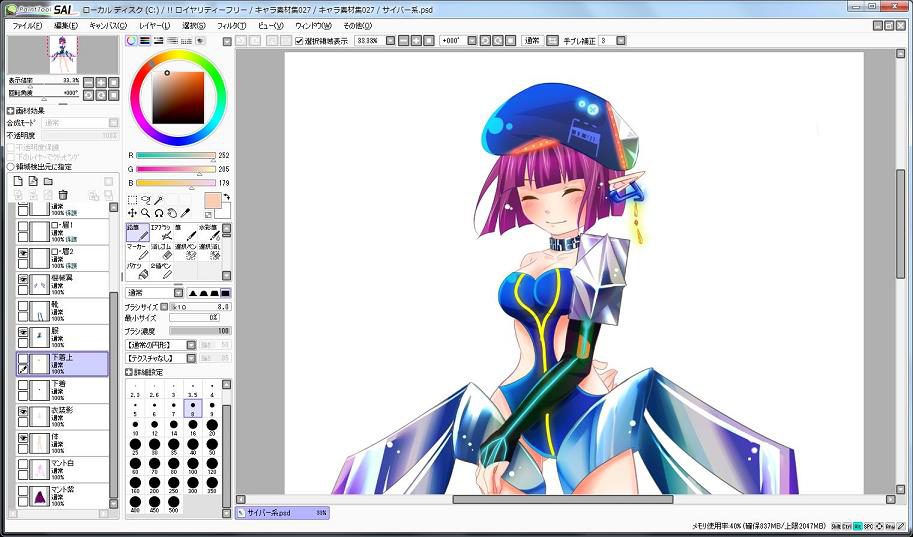The image size is (913, 537).
Task: Click the red (R) color slider
Action: [x=176, y=155]
